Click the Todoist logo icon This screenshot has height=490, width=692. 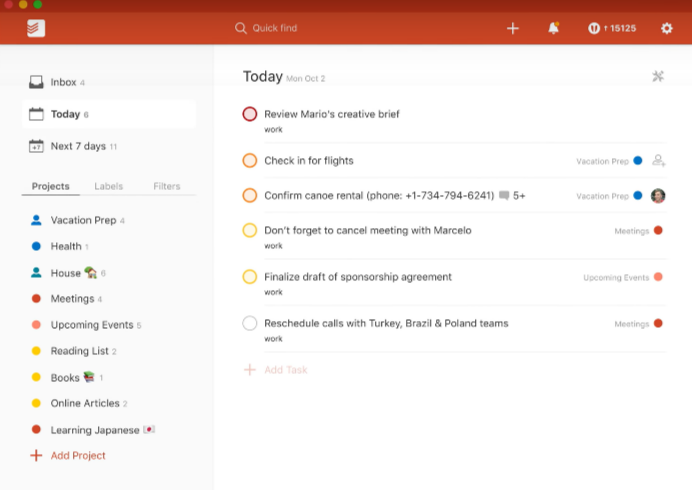click(37, 28)
